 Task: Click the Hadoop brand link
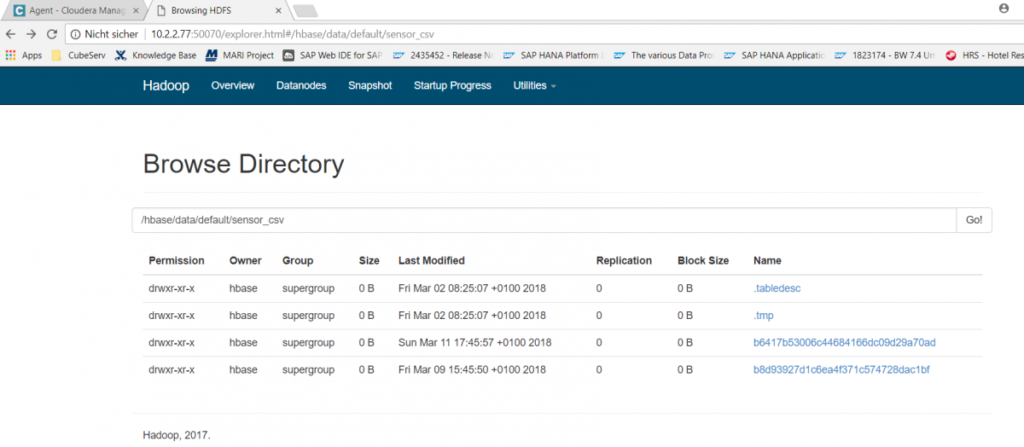tap(166, 86)
